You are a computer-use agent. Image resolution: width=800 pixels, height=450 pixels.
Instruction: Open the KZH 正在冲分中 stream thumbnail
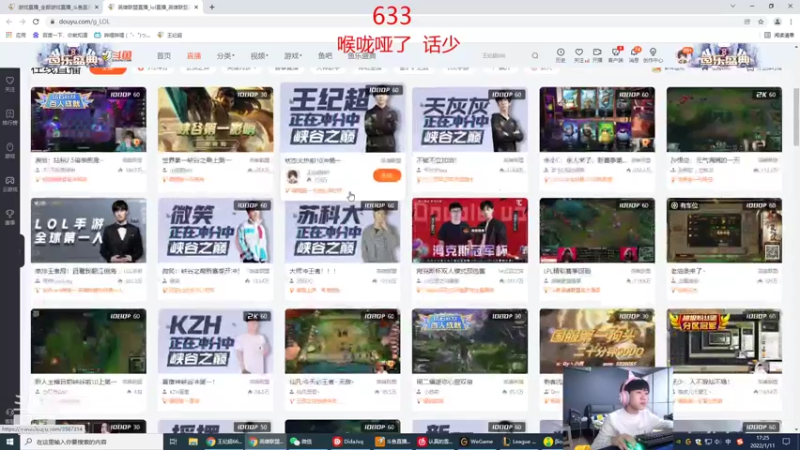point(215,341)
